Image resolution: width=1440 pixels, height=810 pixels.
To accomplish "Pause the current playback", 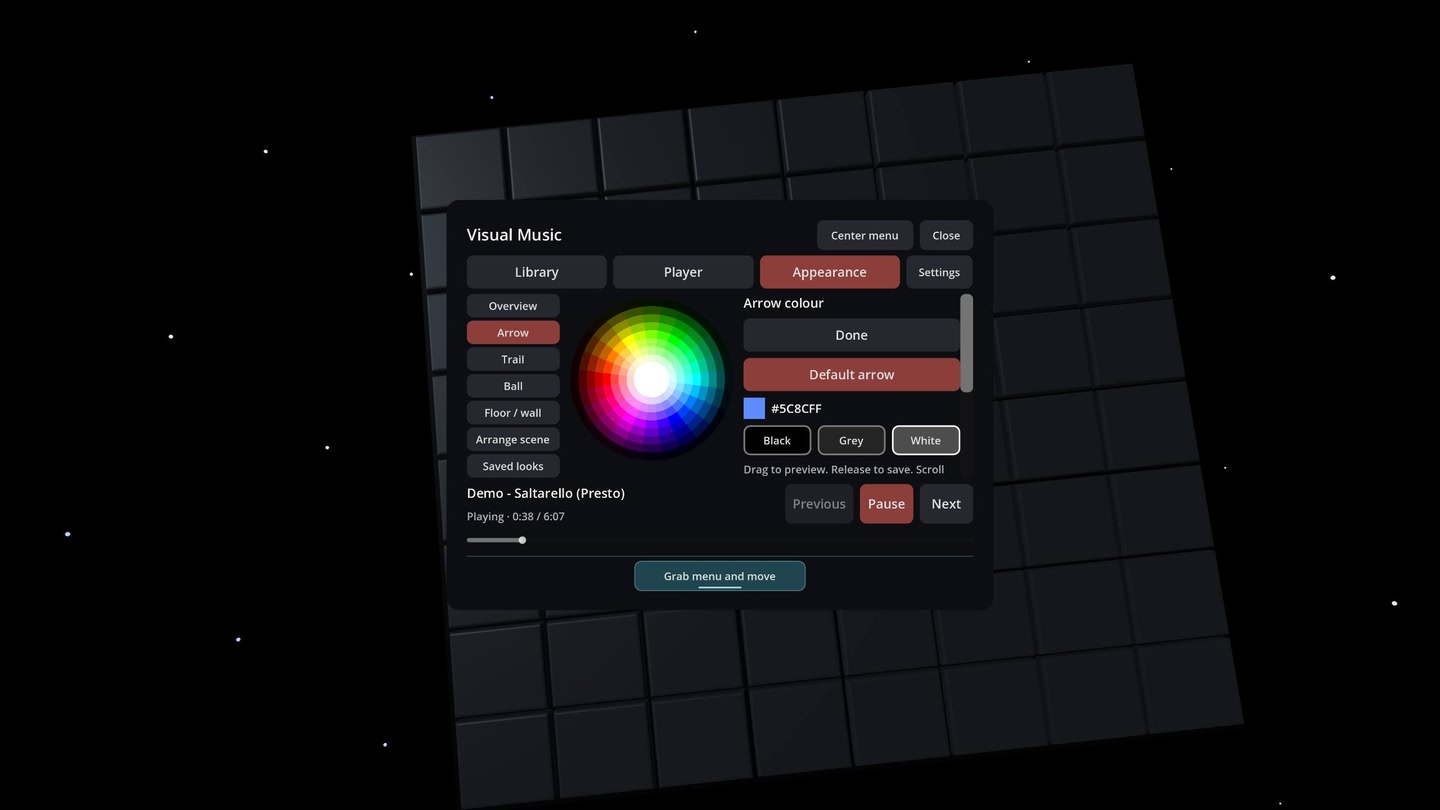I will (886, 504).
